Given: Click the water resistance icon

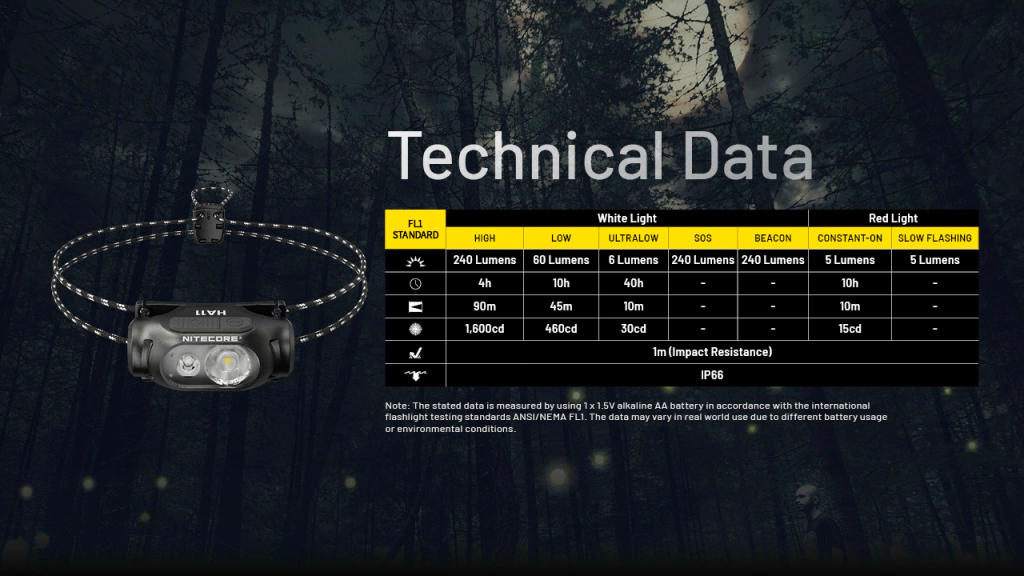Looking at the screenshot, I should click(414, 375).
